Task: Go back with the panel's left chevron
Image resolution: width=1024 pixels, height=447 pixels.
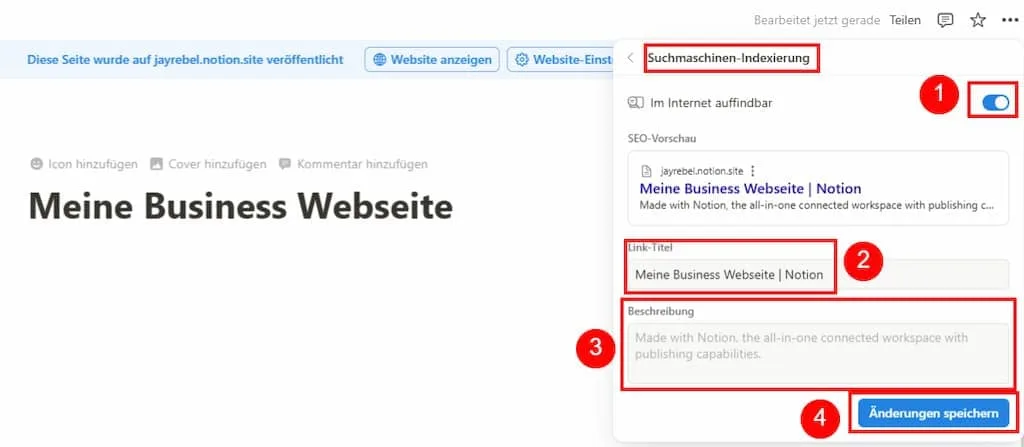Action: coord(630,58)
